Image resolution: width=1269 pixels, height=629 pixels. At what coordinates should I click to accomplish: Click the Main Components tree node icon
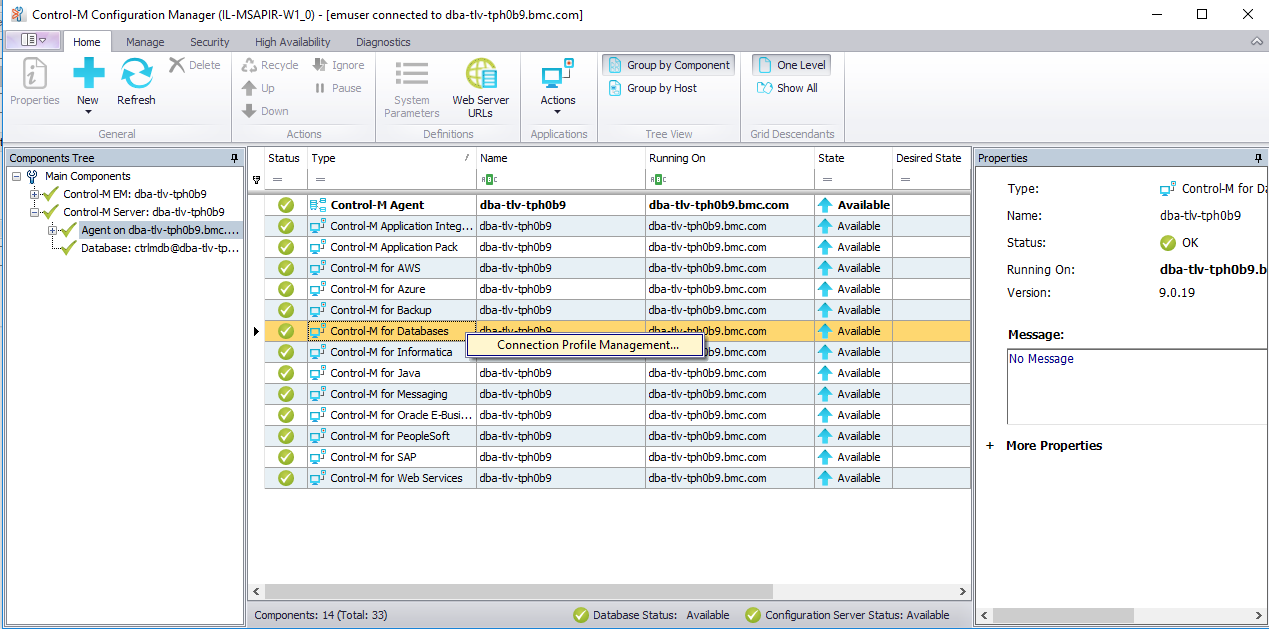[32, 176]
